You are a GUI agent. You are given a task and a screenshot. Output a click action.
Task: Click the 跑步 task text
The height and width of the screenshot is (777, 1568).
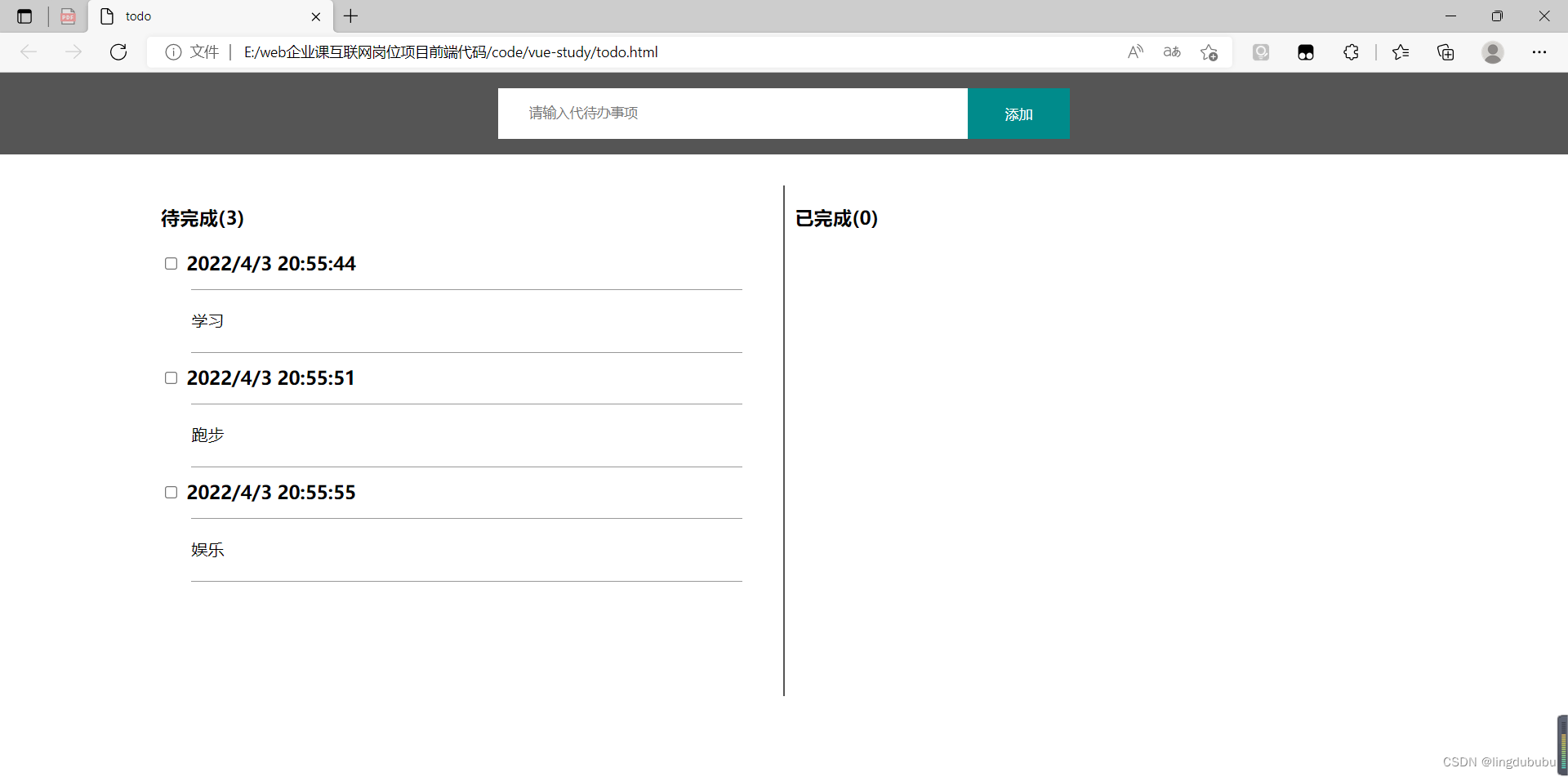pos(207,435)
